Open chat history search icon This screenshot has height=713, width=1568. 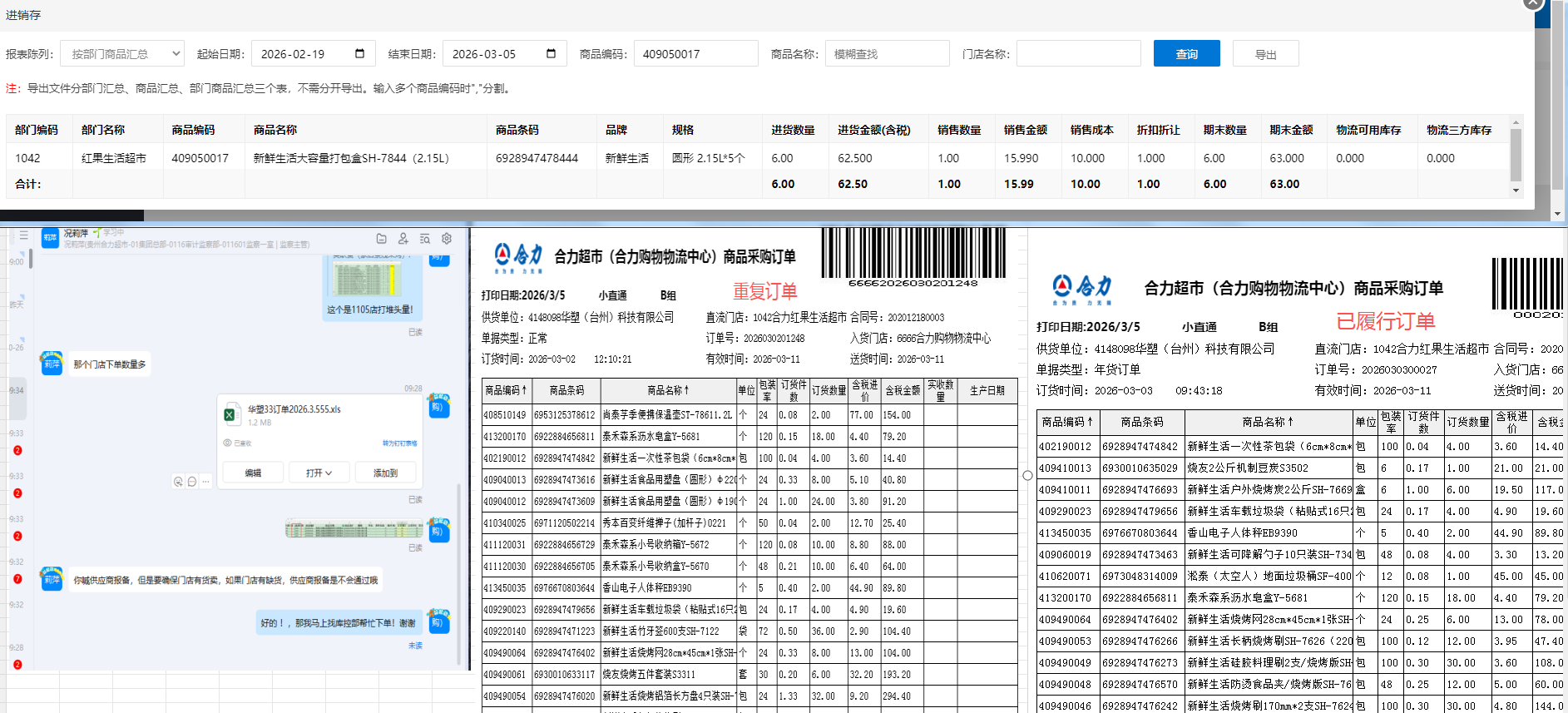point(425,239)
